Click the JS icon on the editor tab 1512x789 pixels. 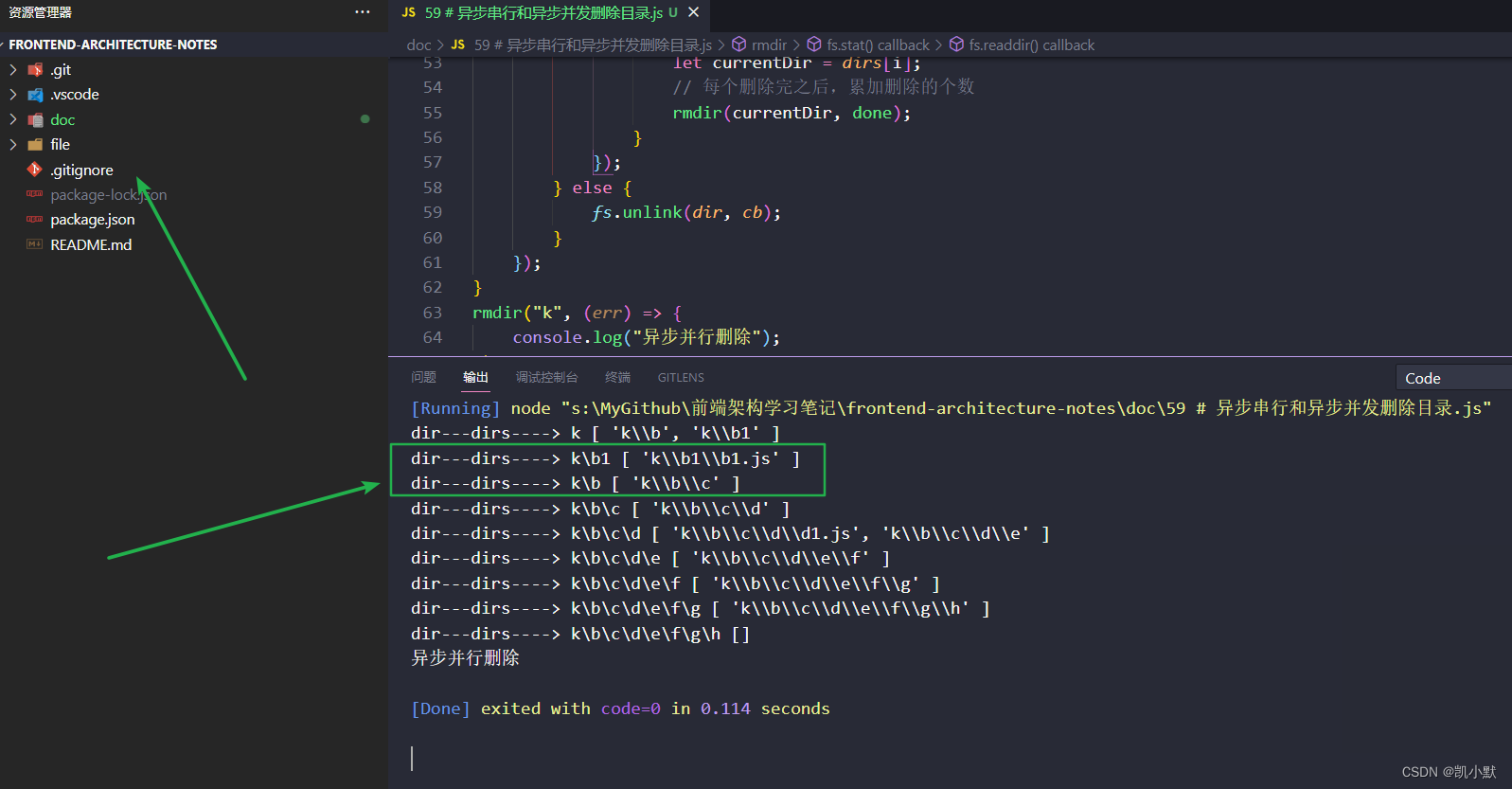click(x=409, y=12)
